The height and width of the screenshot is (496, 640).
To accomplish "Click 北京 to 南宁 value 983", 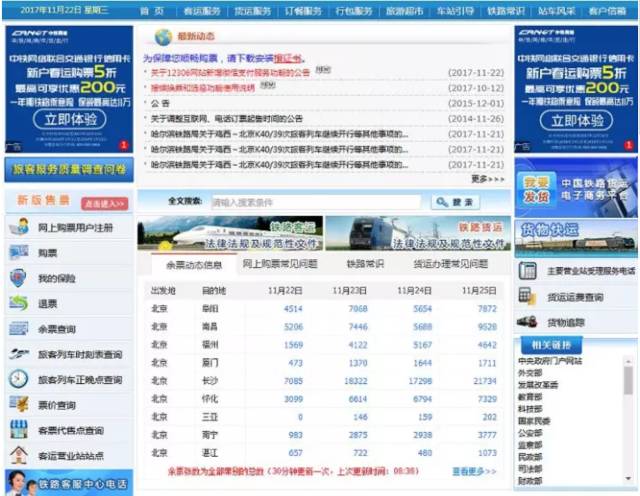I will [x=295, y=435].
